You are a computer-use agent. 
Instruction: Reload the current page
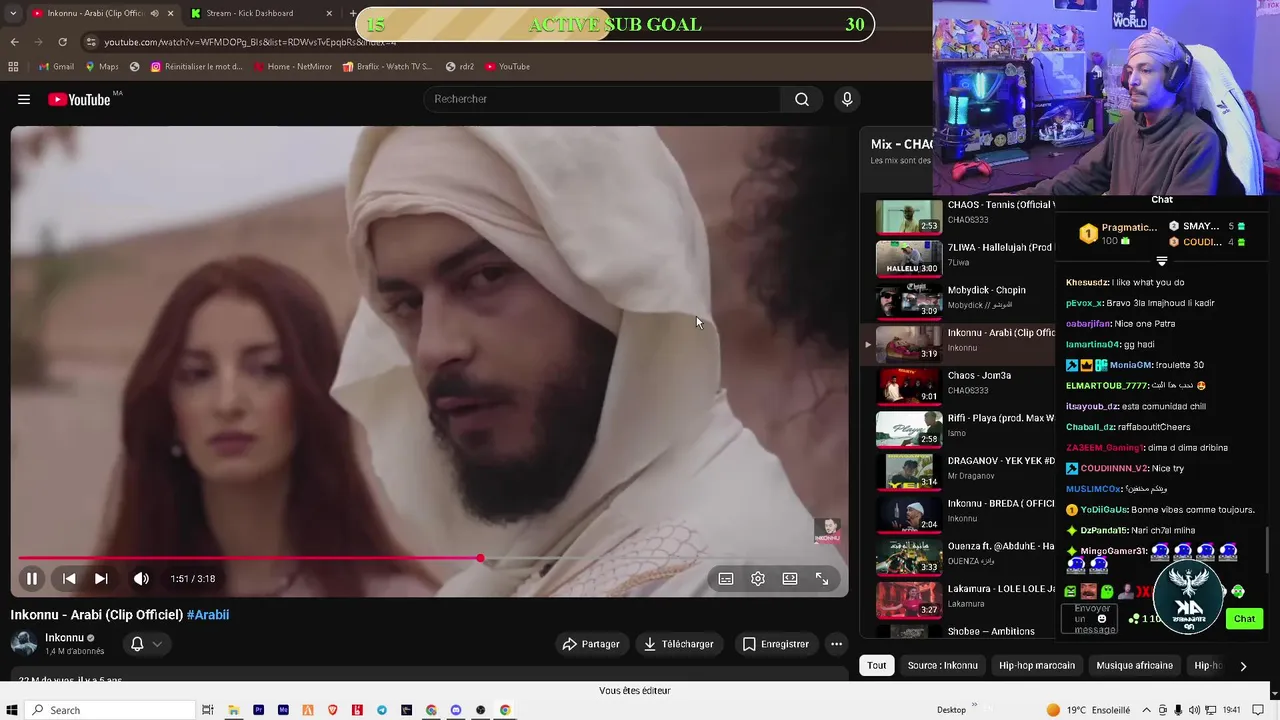[x=62, y=42]
